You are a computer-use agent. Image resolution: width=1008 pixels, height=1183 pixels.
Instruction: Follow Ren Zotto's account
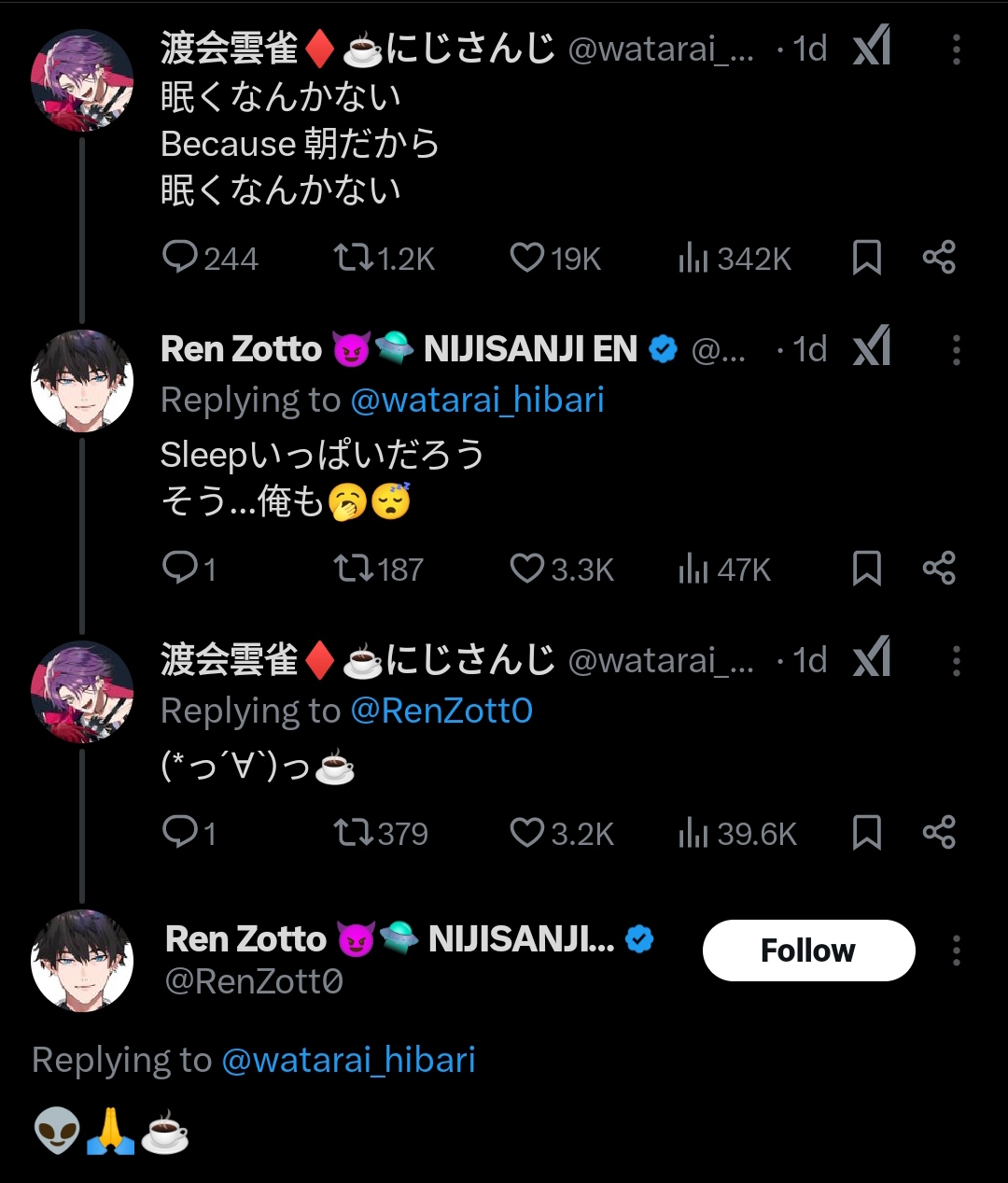pos(808,951)
